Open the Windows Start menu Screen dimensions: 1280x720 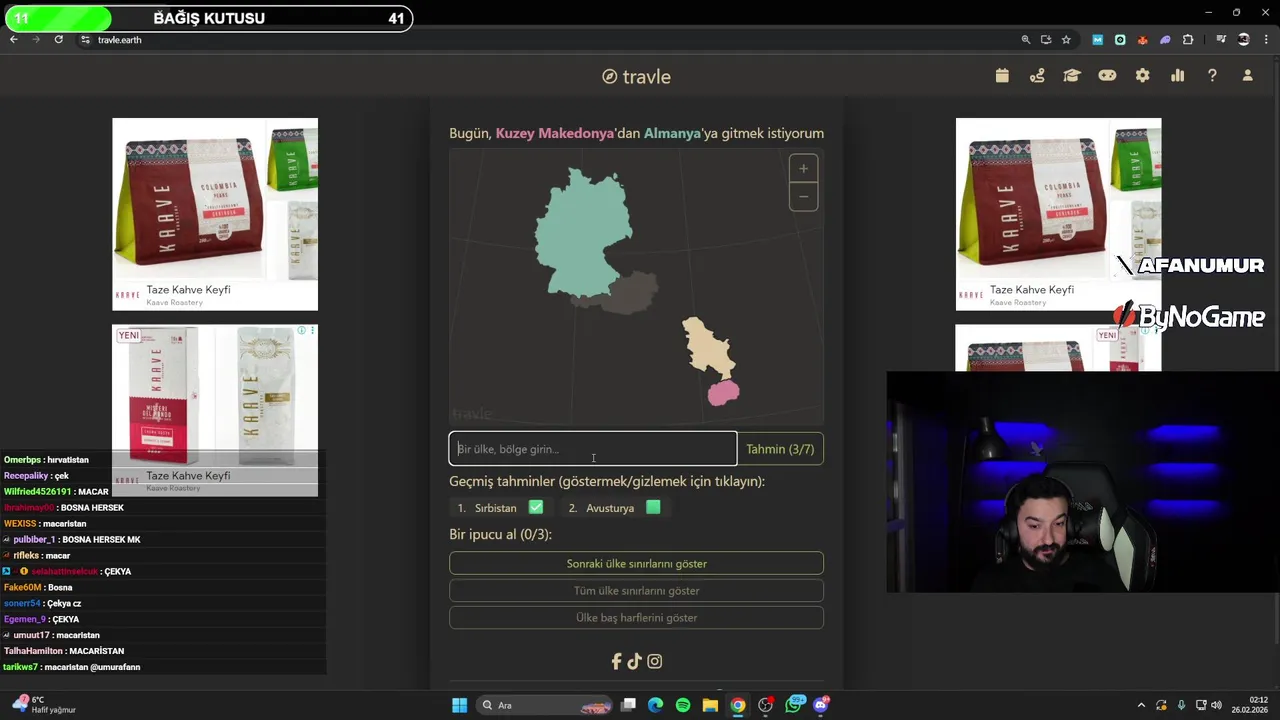459,705
